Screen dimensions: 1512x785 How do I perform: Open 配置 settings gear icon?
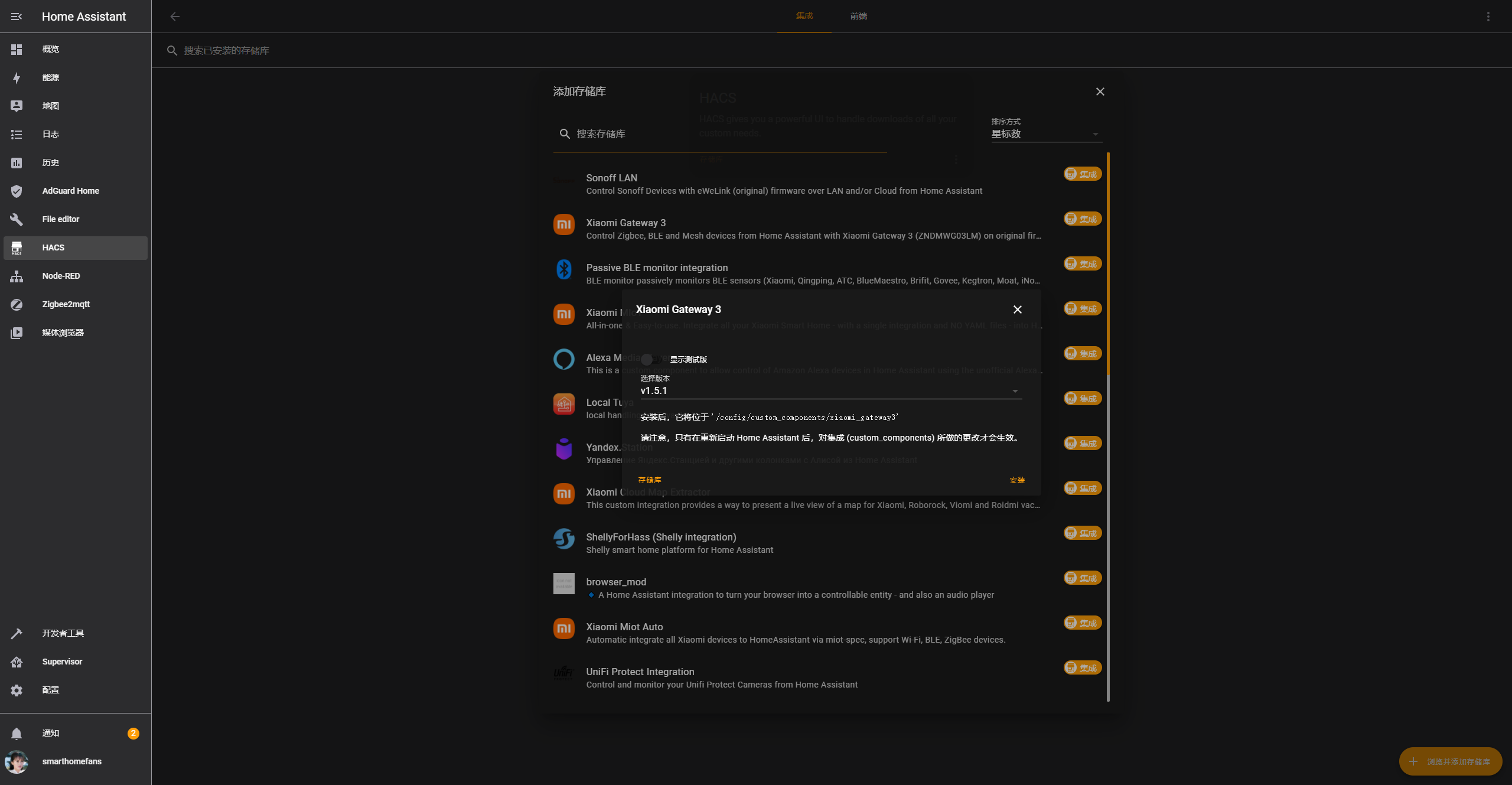(17, 690)
